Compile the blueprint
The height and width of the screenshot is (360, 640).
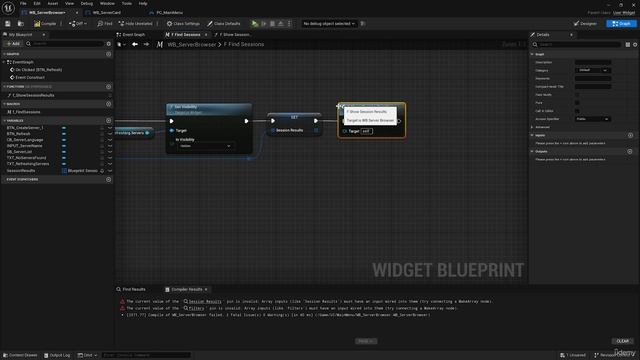45,24
